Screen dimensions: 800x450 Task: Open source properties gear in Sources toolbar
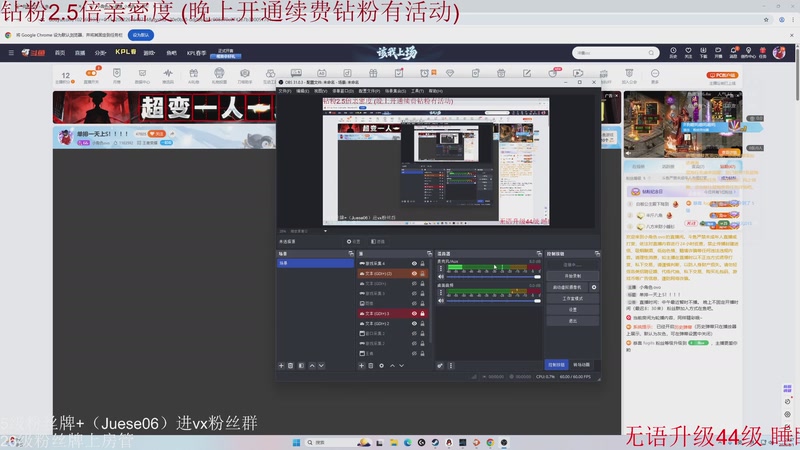(x=382, y=366)
